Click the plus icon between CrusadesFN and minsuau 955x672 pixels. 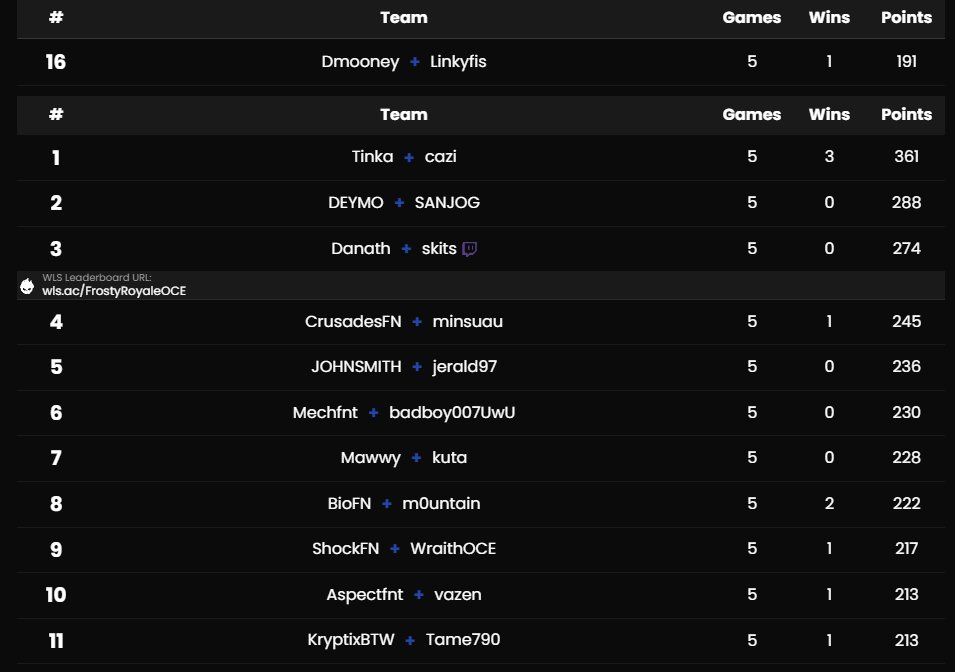click(417, 321)
